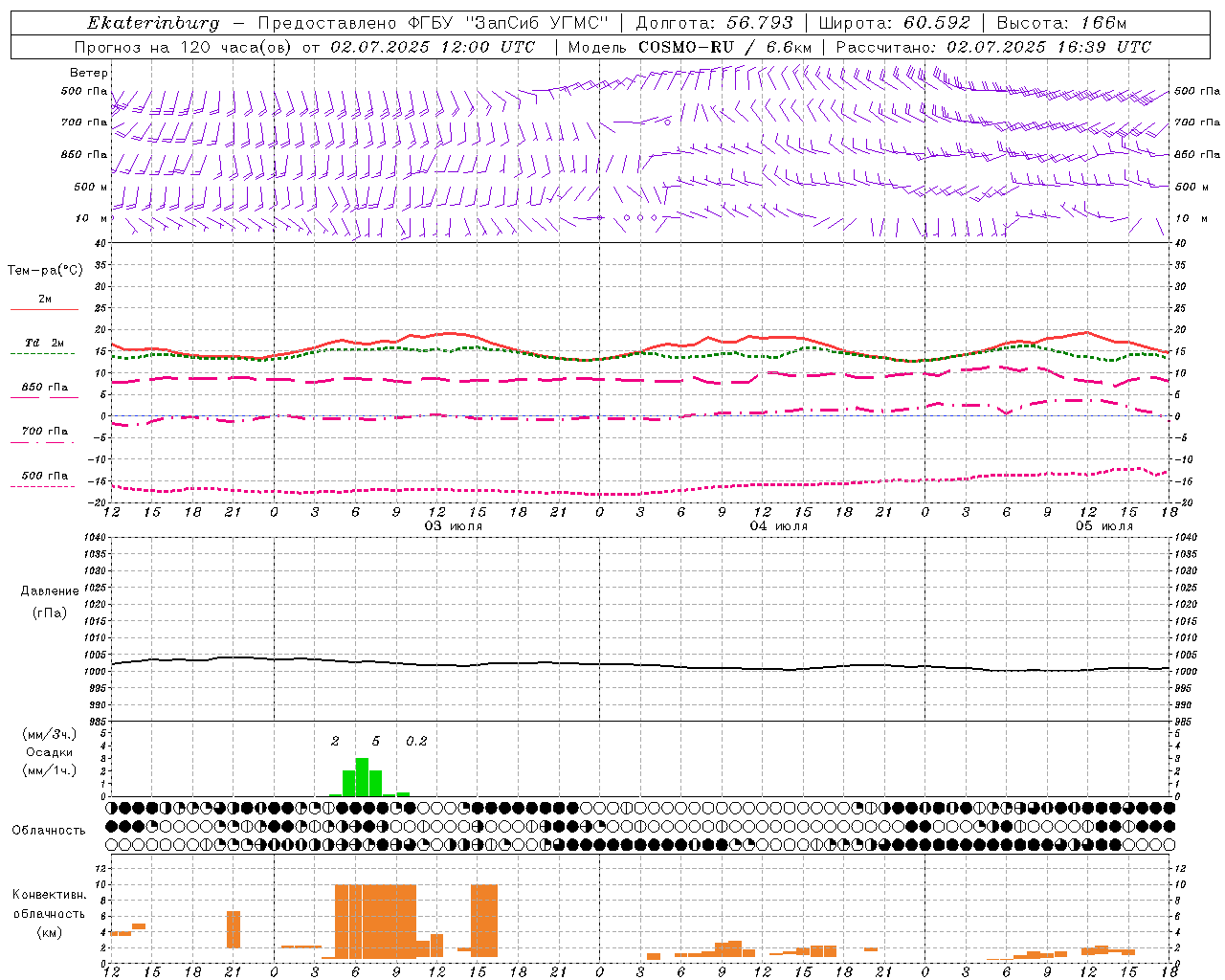Click the '(мм/1ч.)' precipitation unit label
The height and width of the screenshot is (980, 1225).
[x=50, y=770]
